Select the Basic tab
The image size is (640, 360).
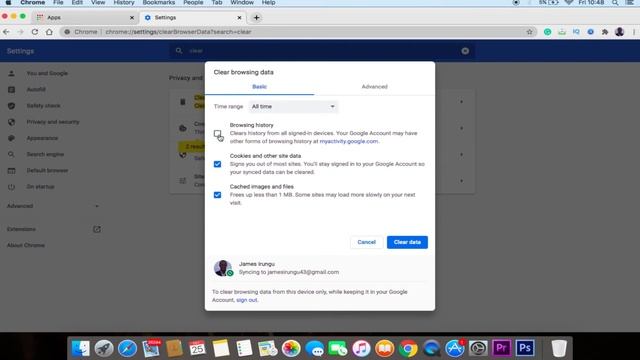point(259,87)
